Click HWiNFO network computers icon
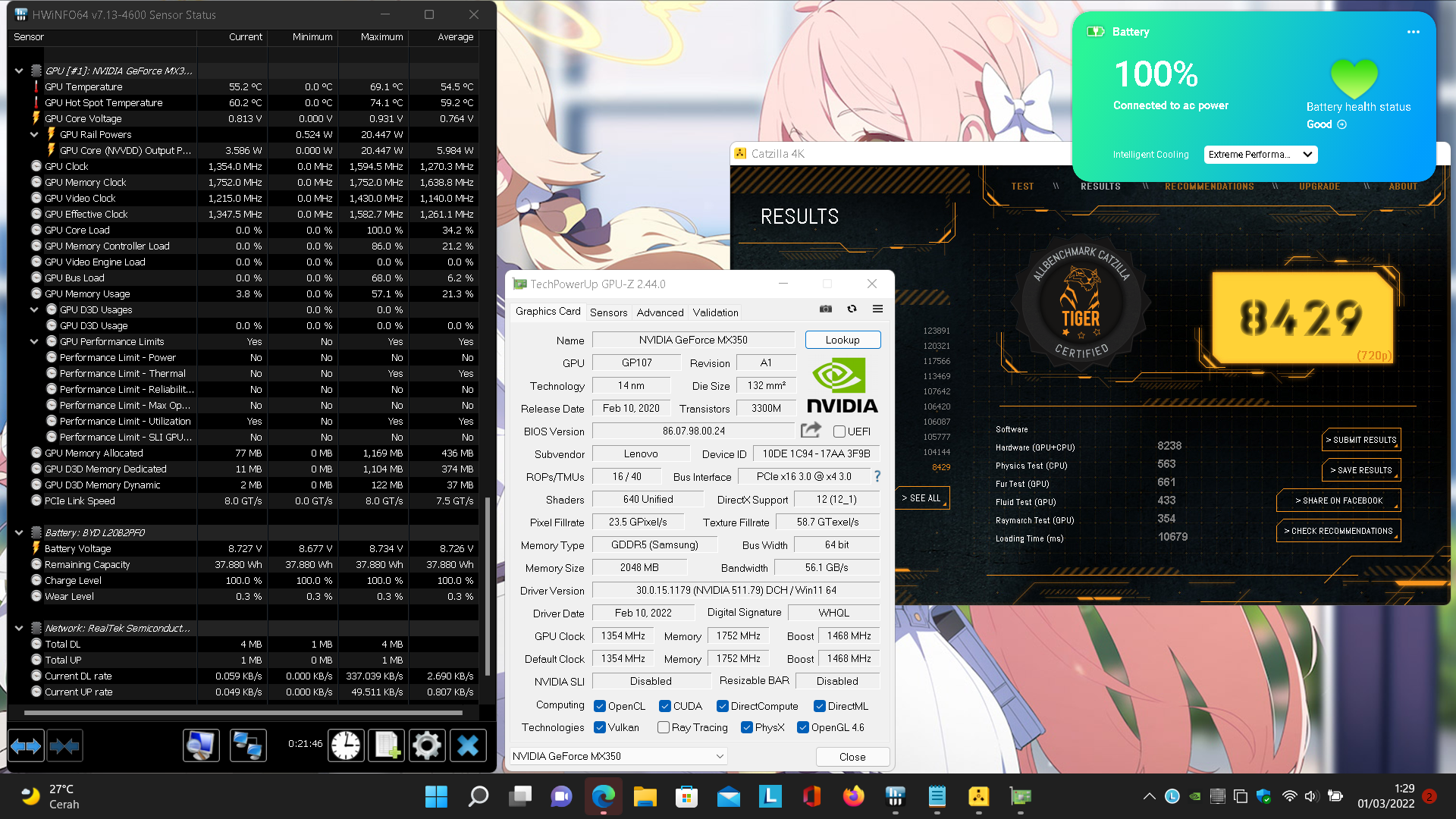This screenshot has width=1456, height=819. pos(248,745)
